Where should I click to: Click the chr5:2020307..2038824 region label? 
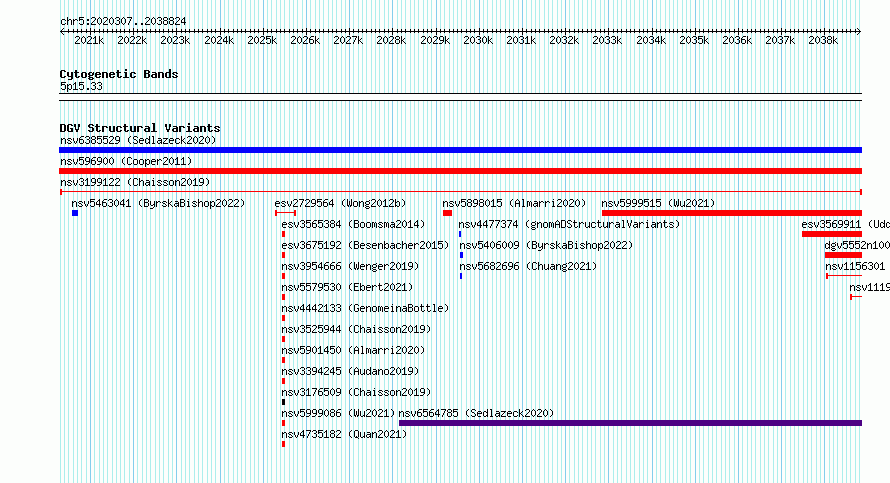point(123,21)
